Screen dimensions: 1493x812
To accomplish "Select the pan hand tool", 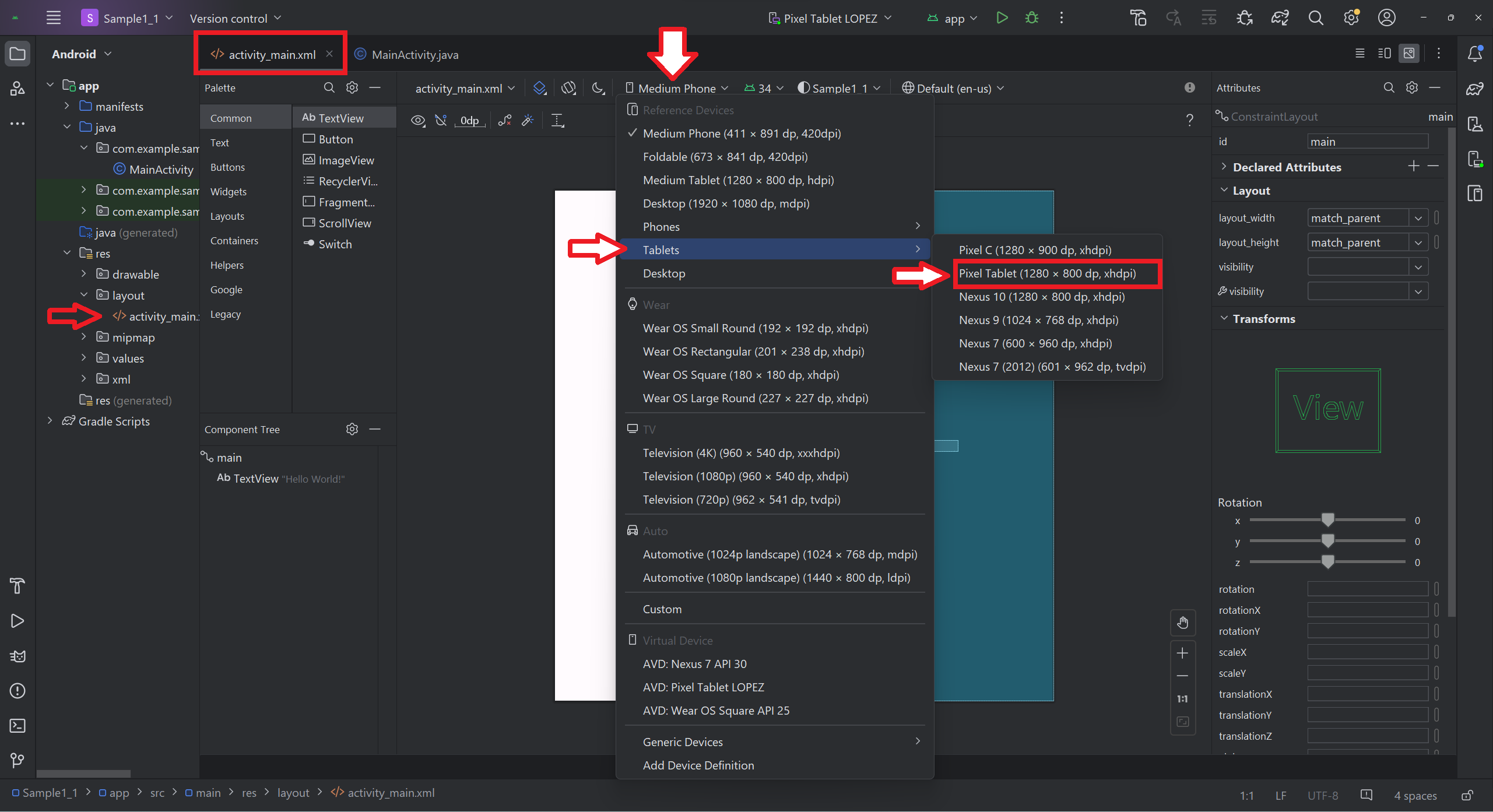I will coord(1182,623).
